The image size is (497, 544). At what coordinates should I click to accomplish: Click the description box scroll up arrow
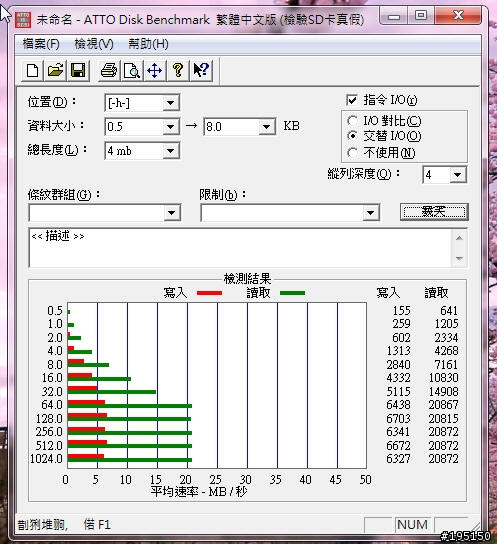[x=459, y=238]
